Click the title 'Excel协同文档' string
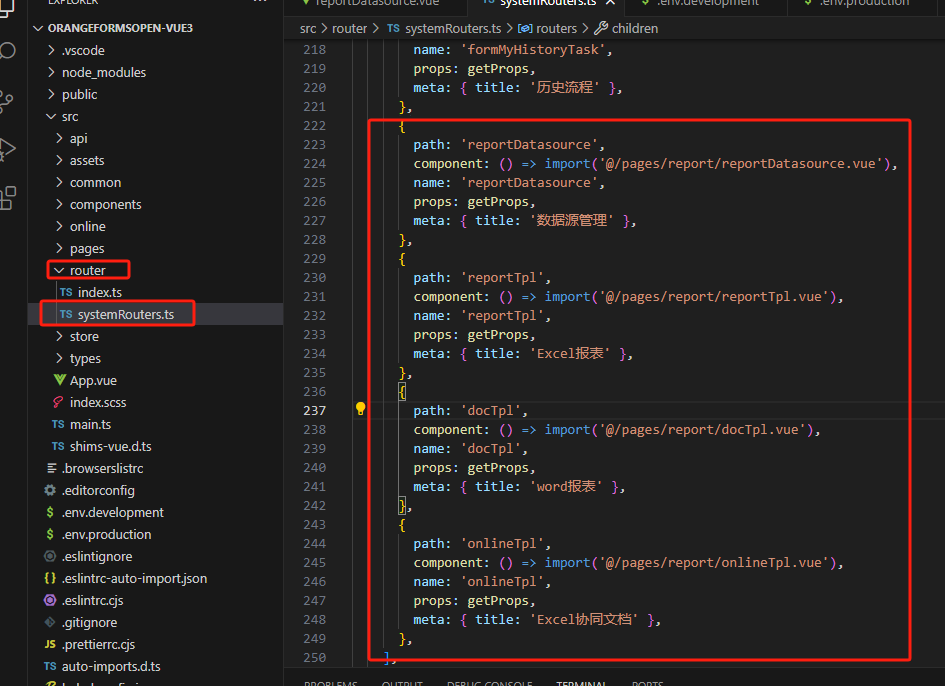This screenshot has height=686, width=945. [584, 620]
